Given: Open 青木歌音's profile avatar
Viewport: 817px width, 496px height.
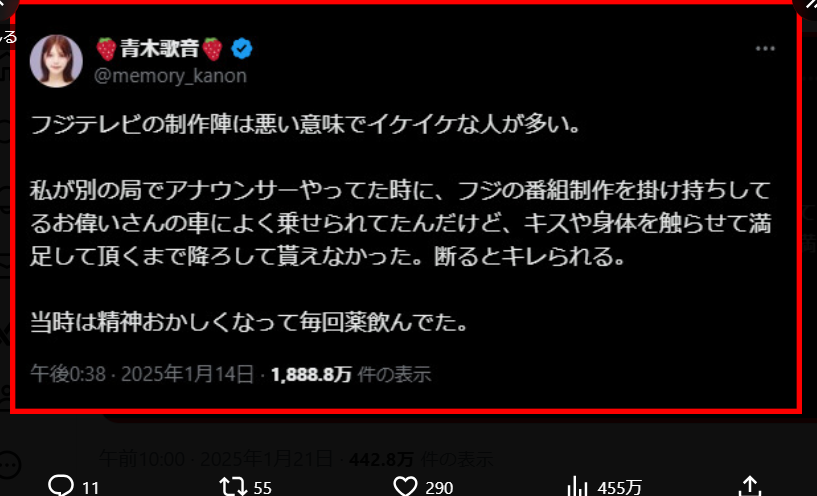Looking at the screenshot, I should click(56, 61).
